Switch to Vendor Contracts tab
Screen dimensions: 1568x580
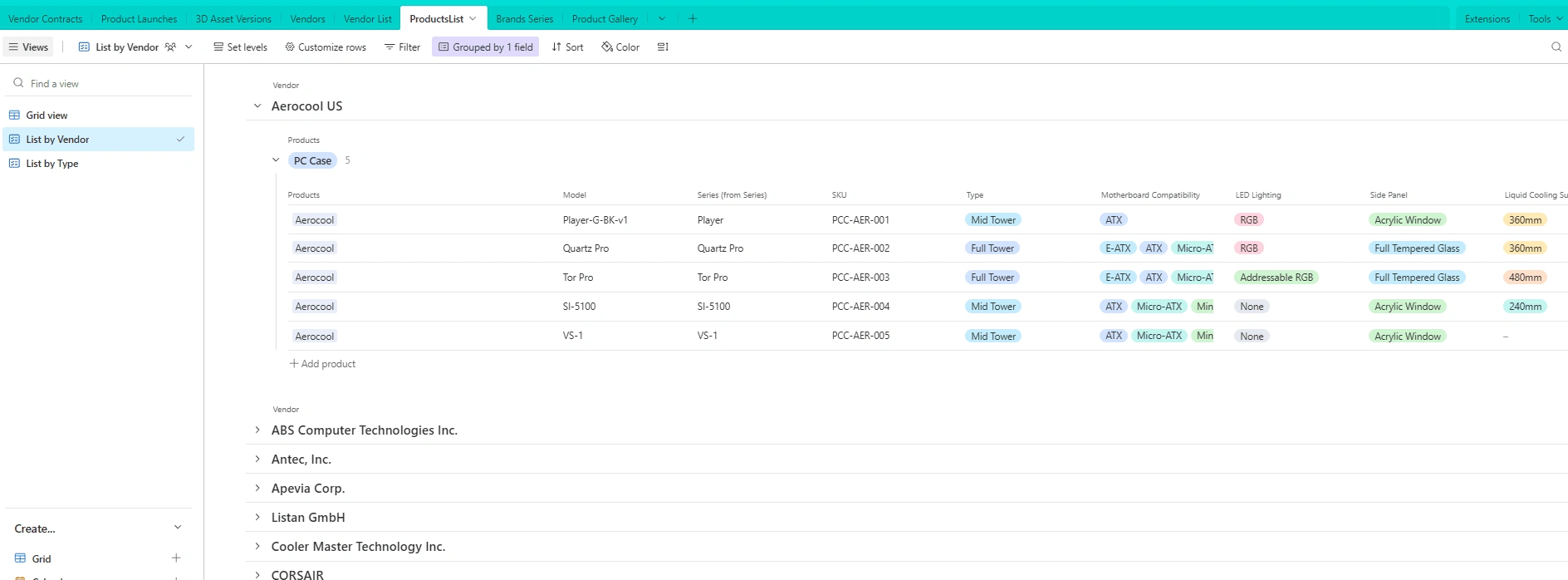46,18
